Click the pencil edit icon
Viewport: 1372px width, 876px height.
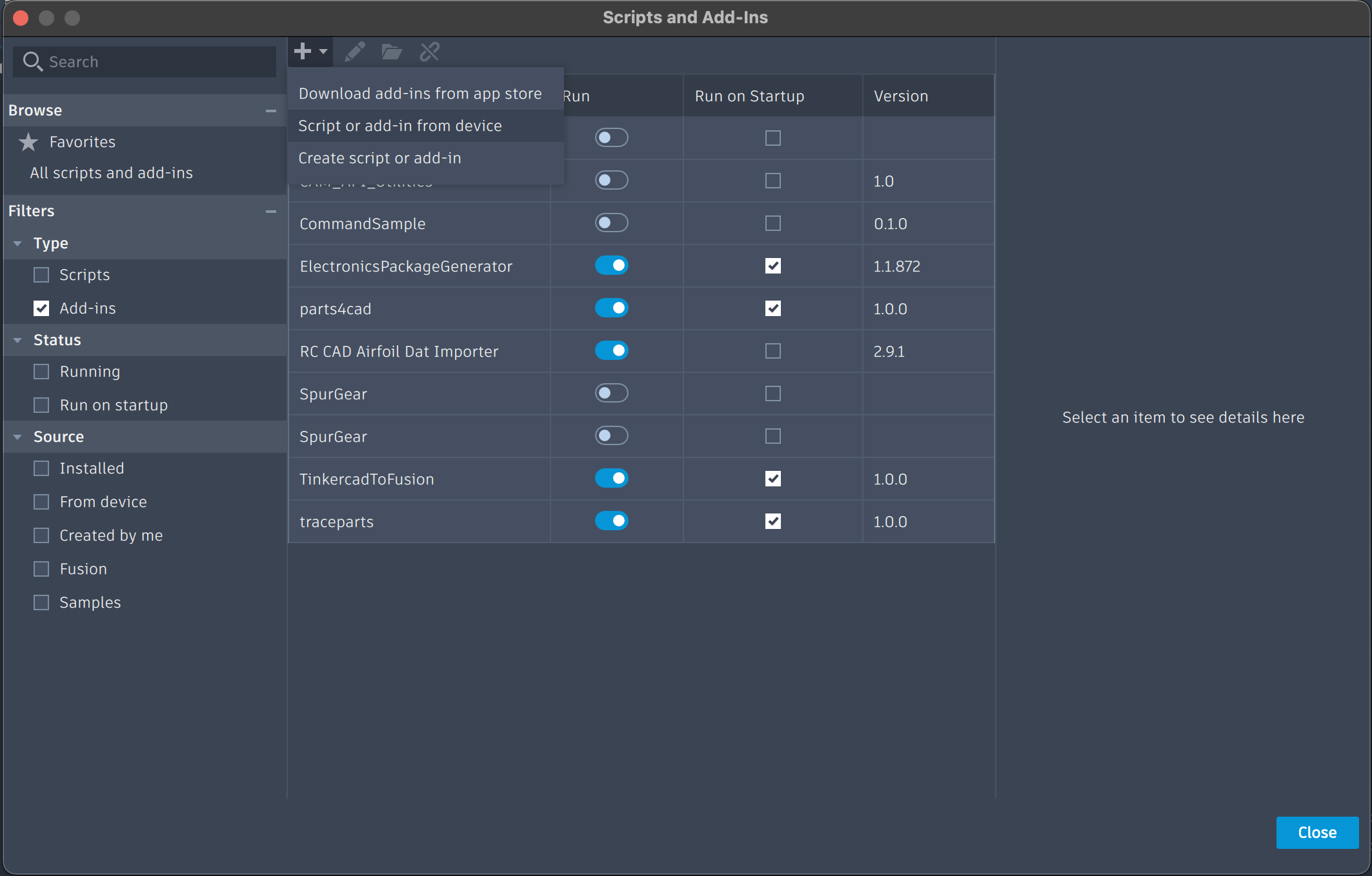click(x=355, y=52)
